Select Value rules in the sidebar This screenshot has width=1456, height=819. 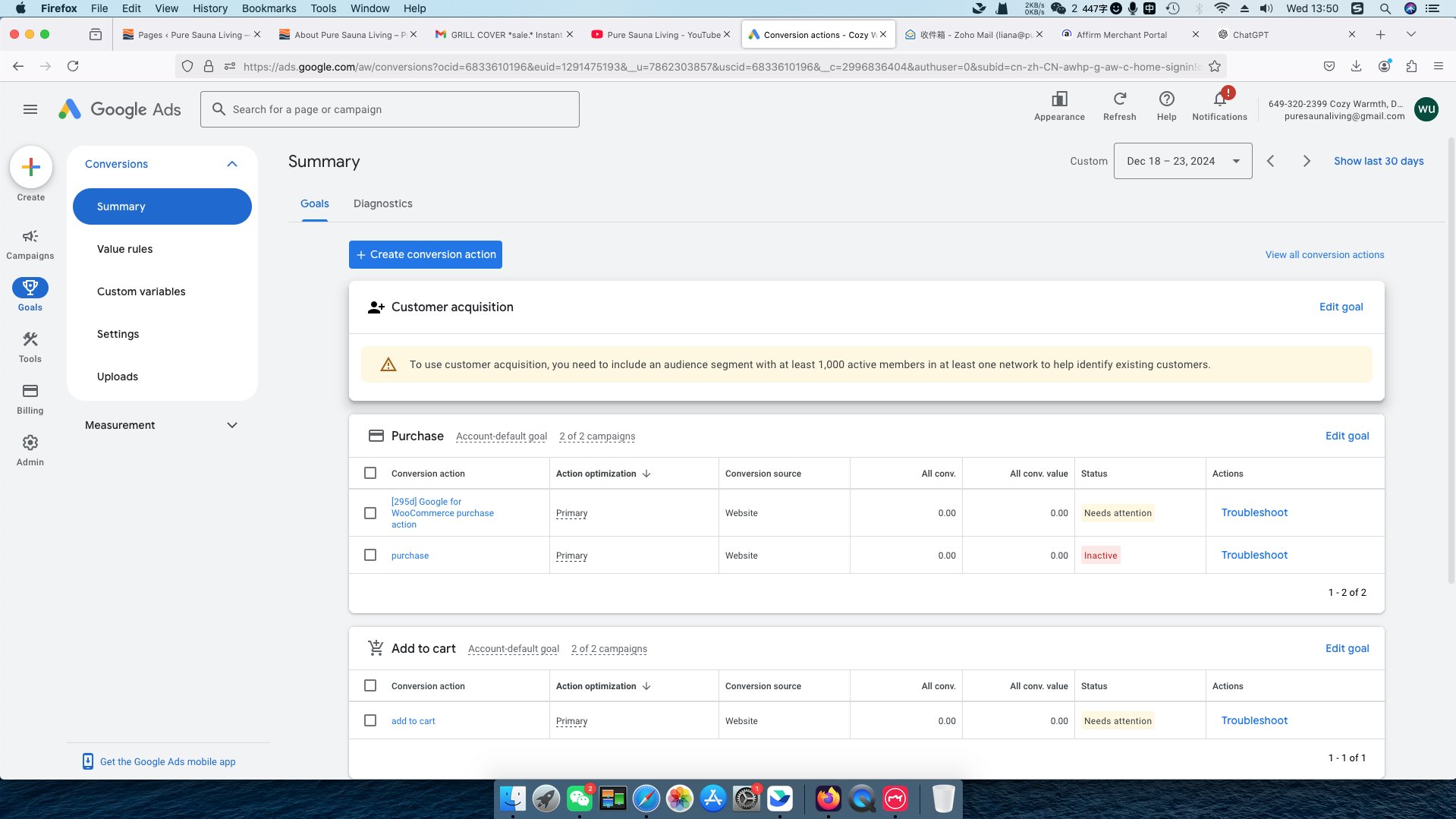[124, 249]
